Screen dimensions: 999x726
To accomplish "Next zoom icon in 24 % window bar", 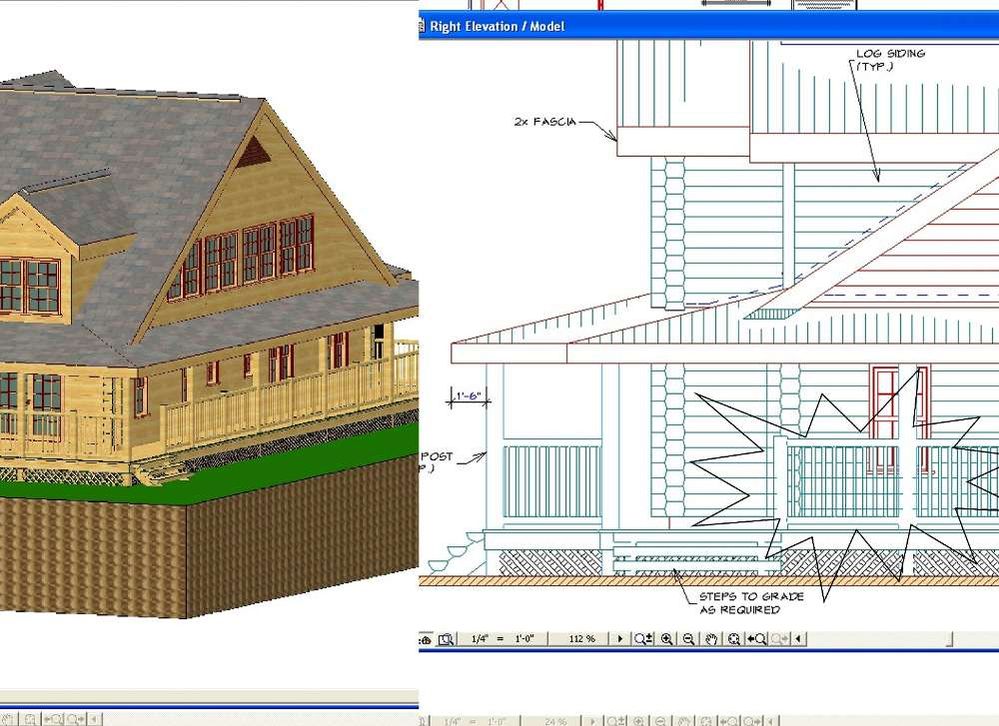I will tap(752, 722).
